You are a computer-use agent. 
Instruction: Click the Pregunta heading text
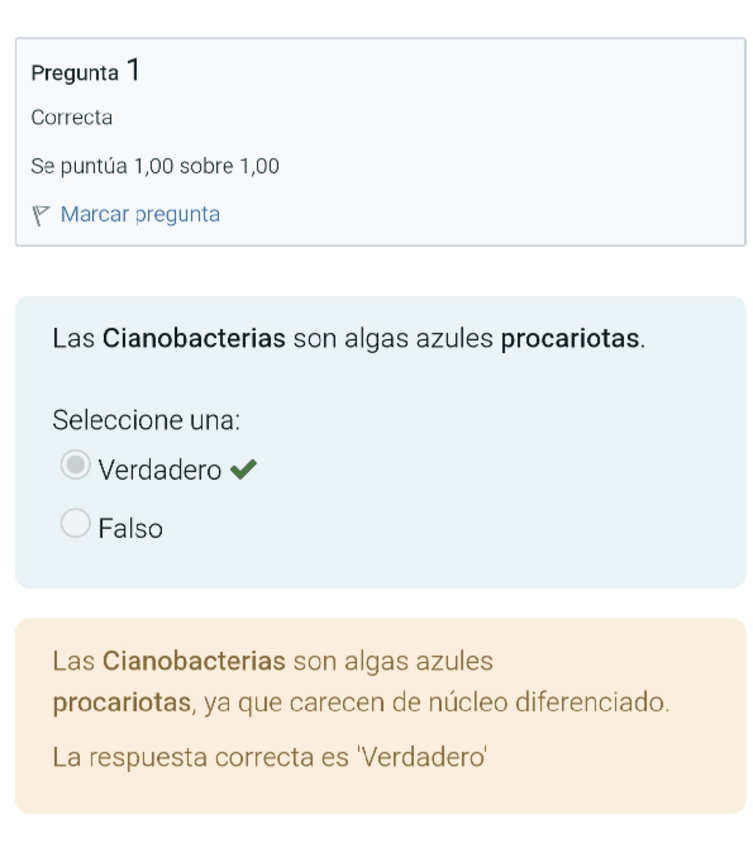point(74,73)
